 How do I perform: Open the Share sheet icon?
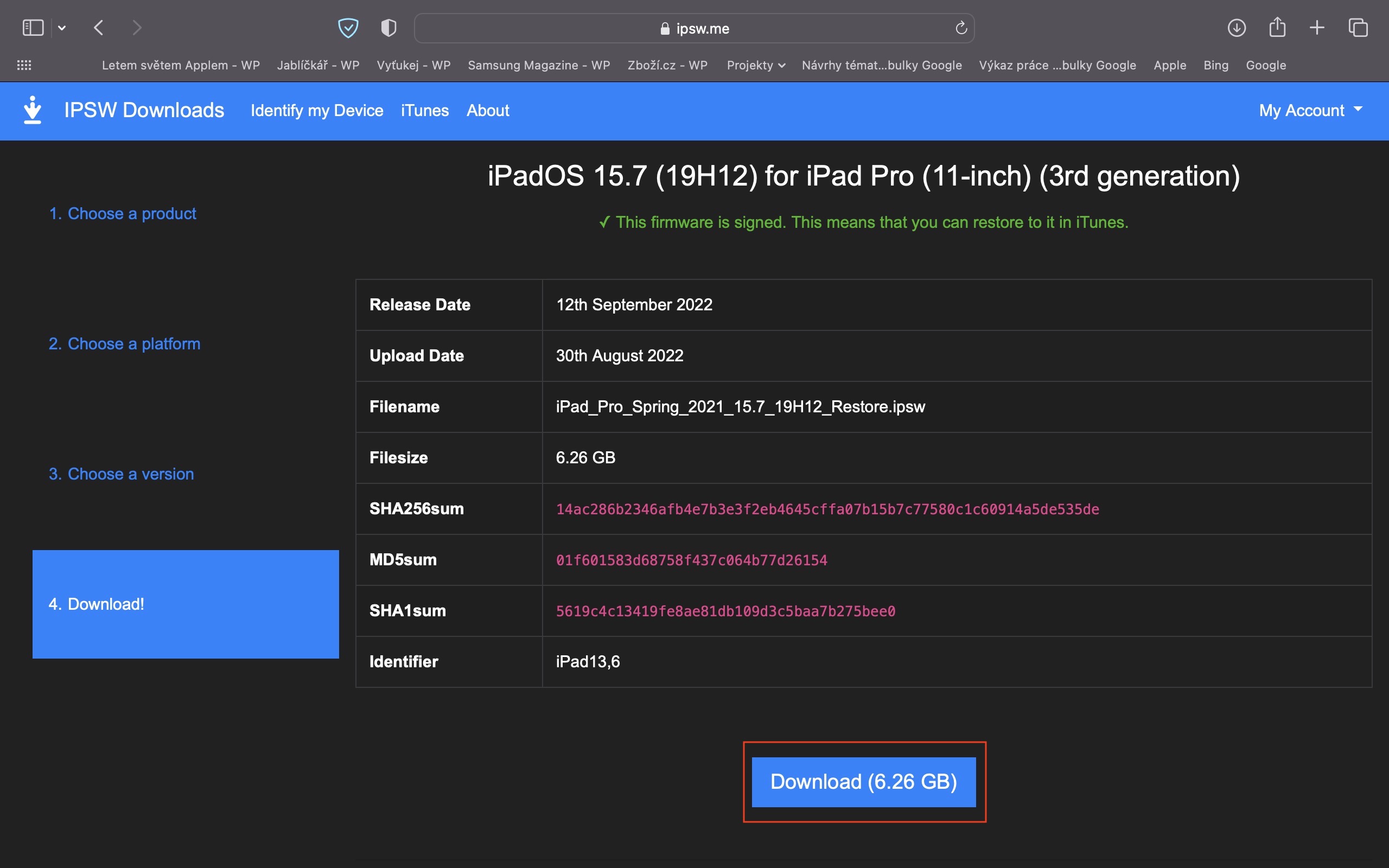tap(1277, 28)
